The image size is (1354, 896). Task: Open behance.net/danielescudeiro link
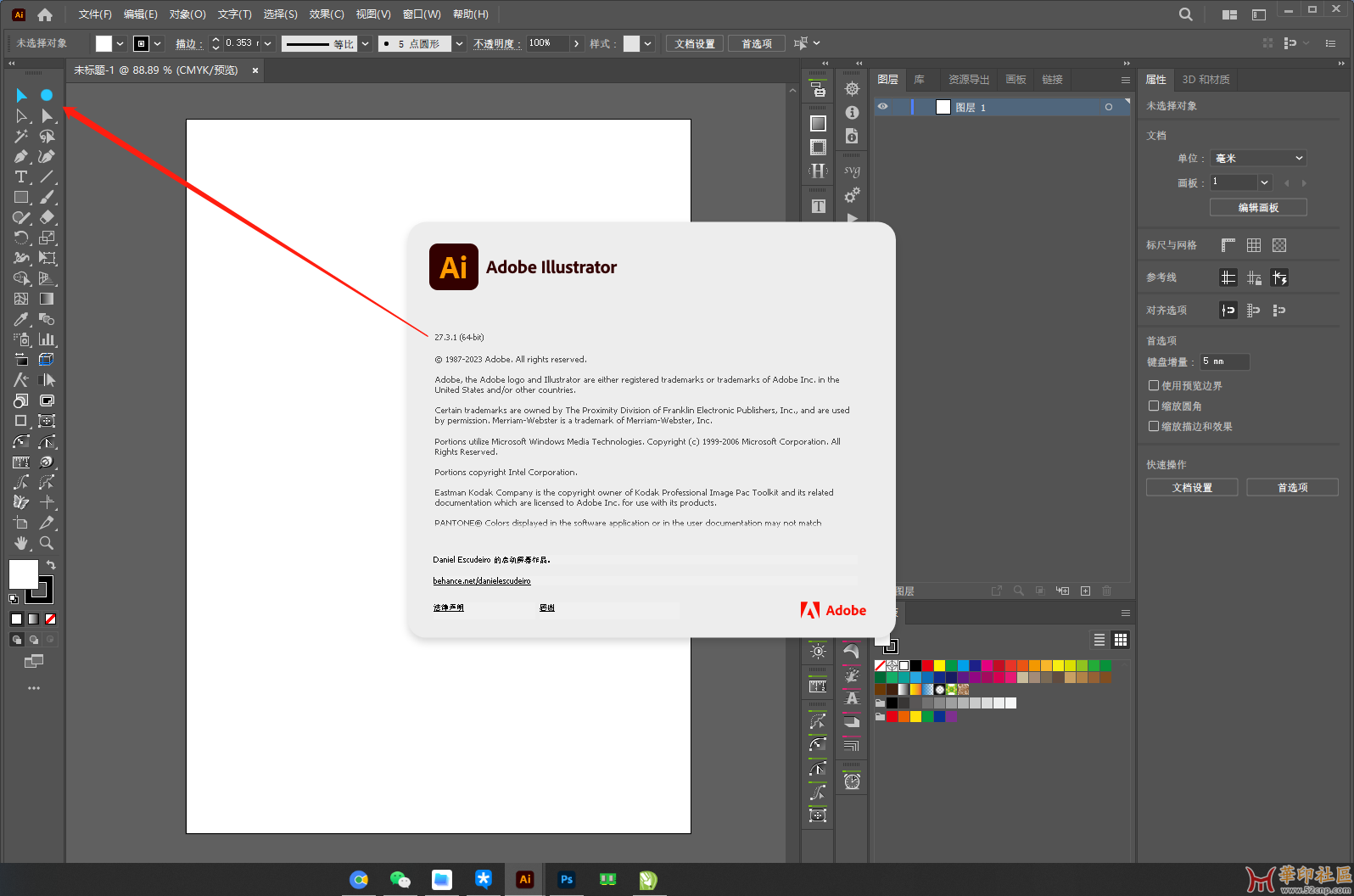(x=482, y=581)
